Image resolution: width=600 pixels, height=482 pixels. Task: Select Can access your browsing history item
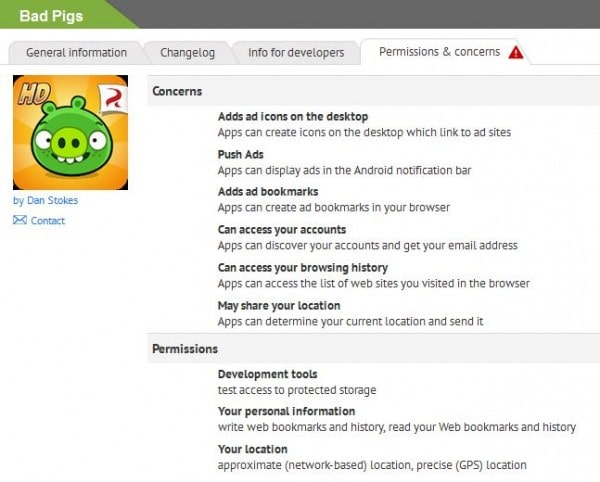point(303,267)
